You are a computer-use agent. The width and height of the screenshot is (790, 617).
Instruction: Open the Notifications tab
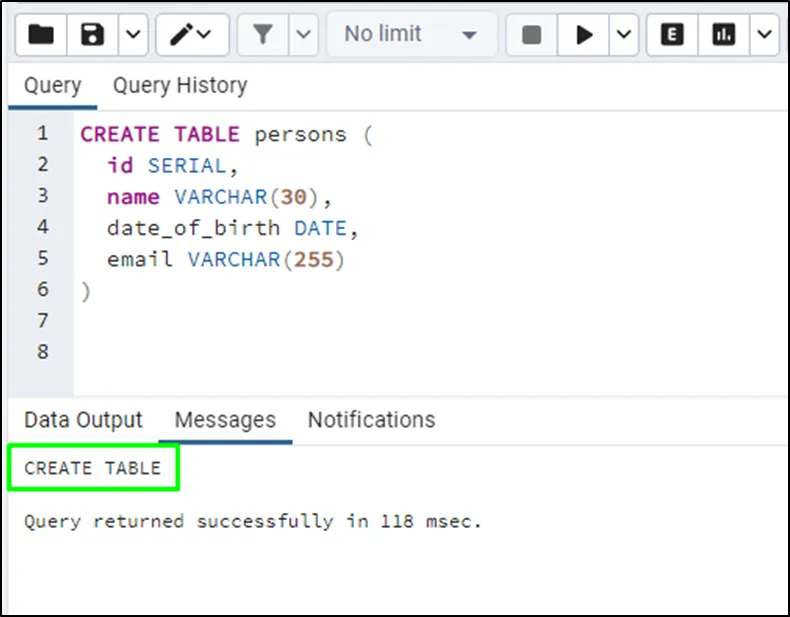coord(371,420)
